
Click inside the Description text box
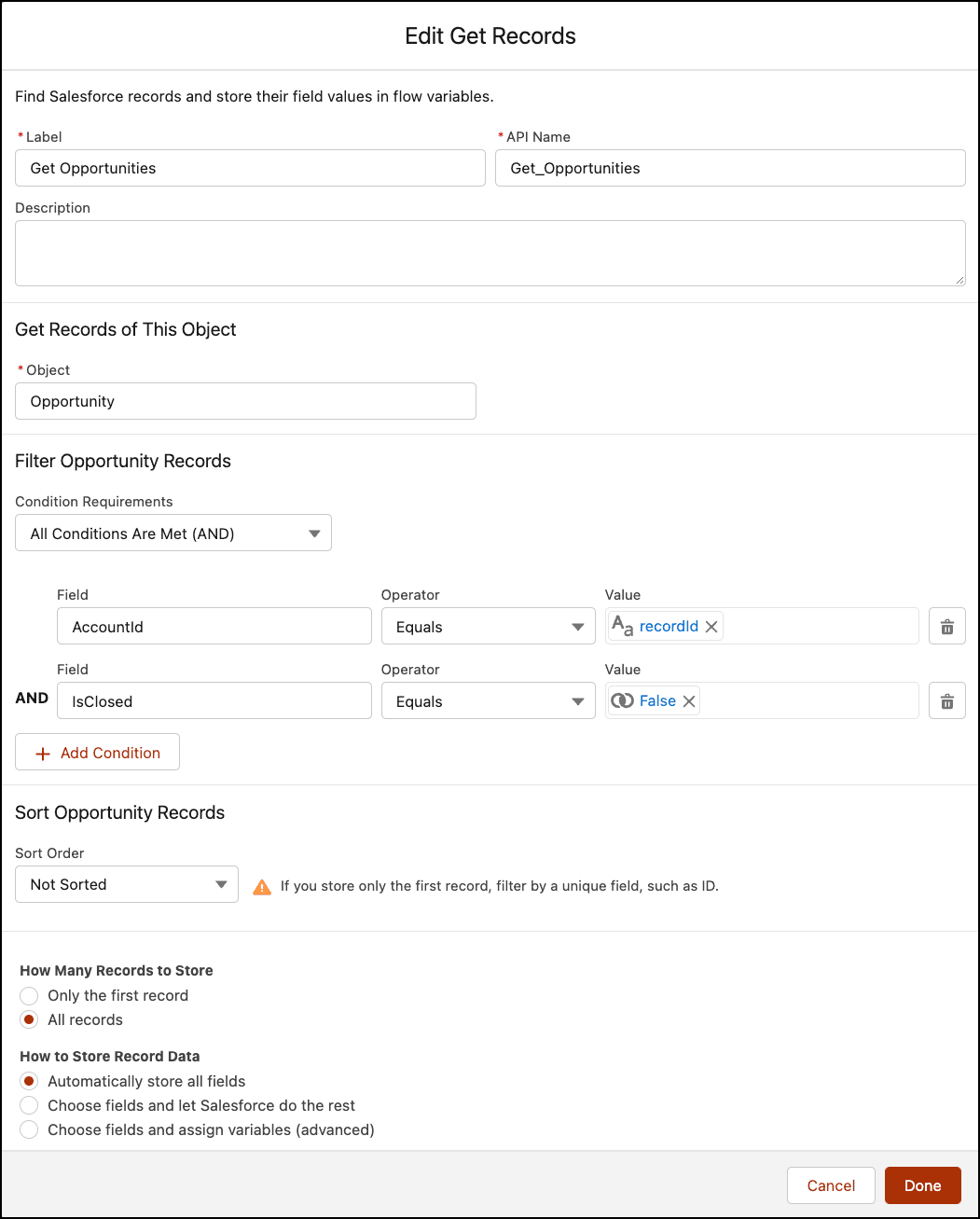[x=490, y=253]
